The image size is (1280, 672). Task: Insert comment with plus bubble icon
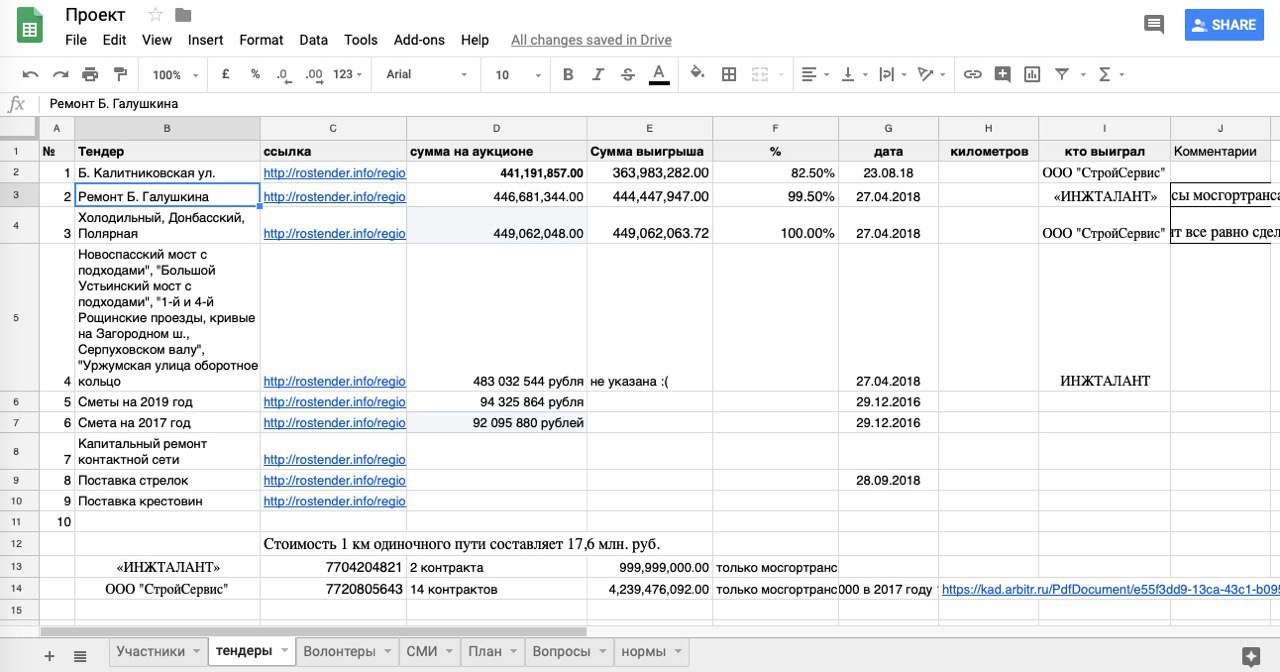pos(1002,74)
